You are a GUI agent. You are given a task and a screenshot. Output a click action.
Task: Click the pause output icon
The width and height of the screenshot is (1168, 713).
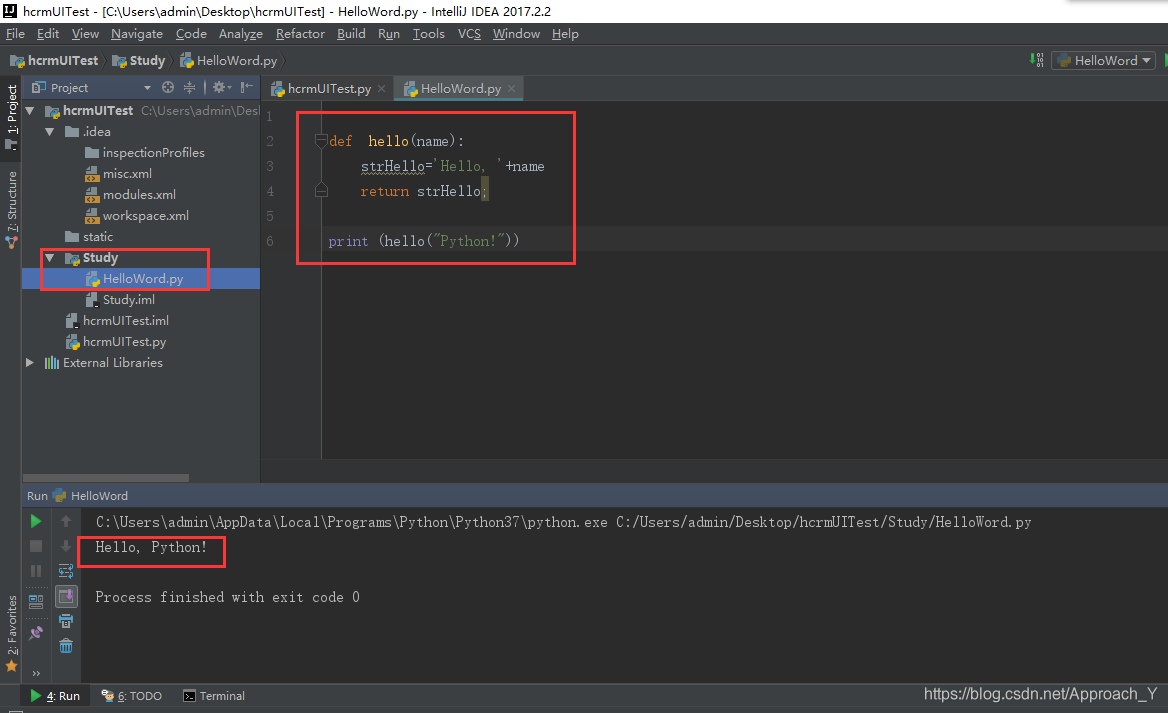point(36,571)
